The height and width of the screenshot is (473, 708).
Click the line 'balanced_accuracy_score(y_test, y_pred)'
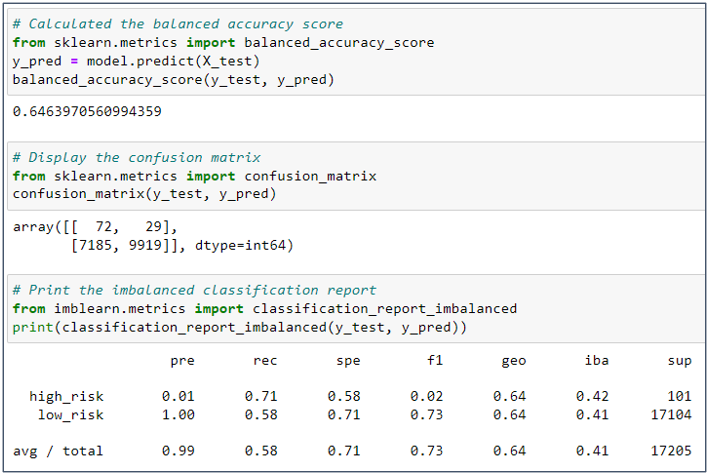point(173,80)
